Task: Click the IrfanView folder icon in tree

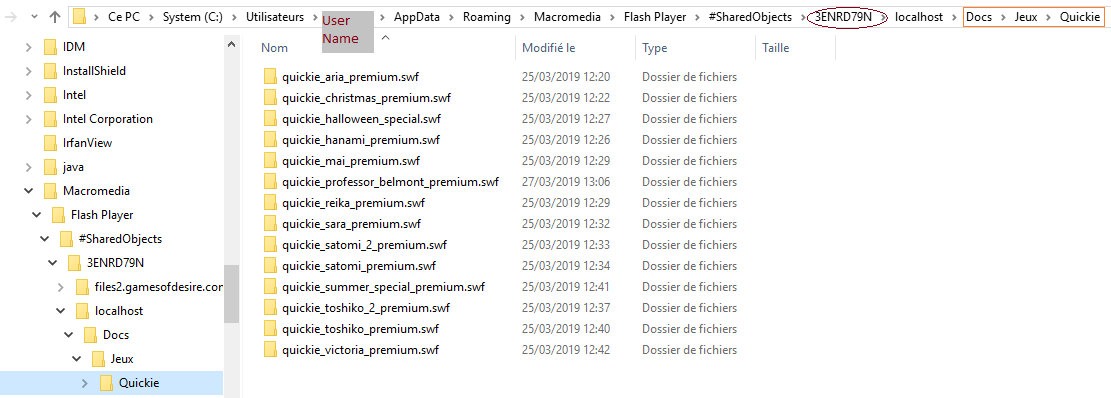Action: (x=50, y=143)
